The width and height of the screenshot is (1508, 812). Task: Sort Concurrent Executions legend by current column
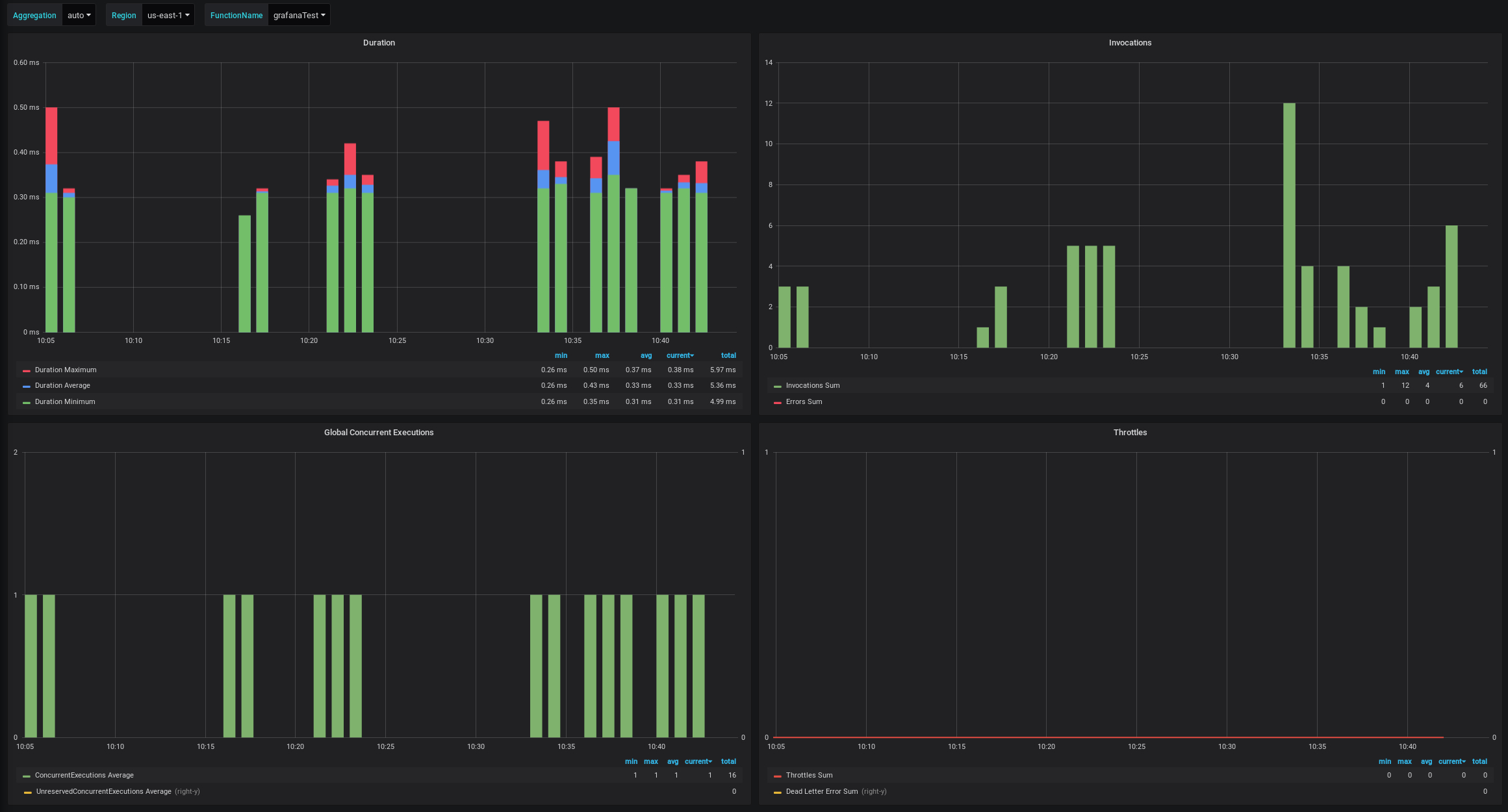698,762
